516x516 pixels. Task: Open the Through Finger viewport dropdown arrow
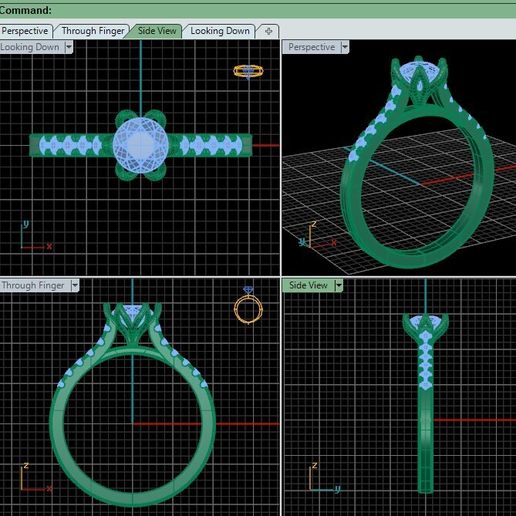[x=75, y=285]
